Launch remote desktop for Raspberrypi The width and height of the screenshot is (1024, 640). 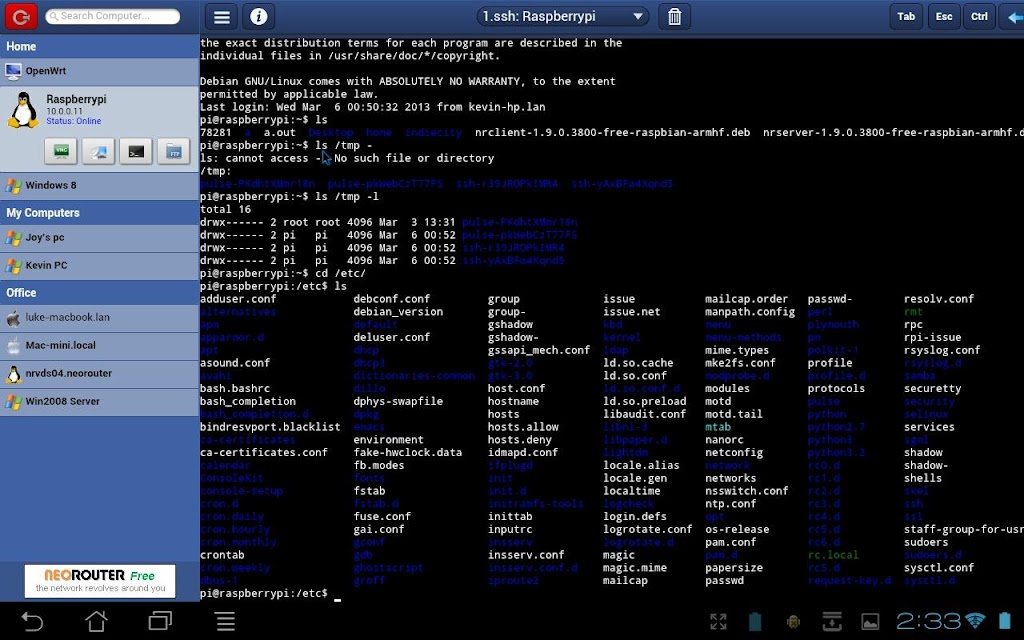tap(98, 151)
